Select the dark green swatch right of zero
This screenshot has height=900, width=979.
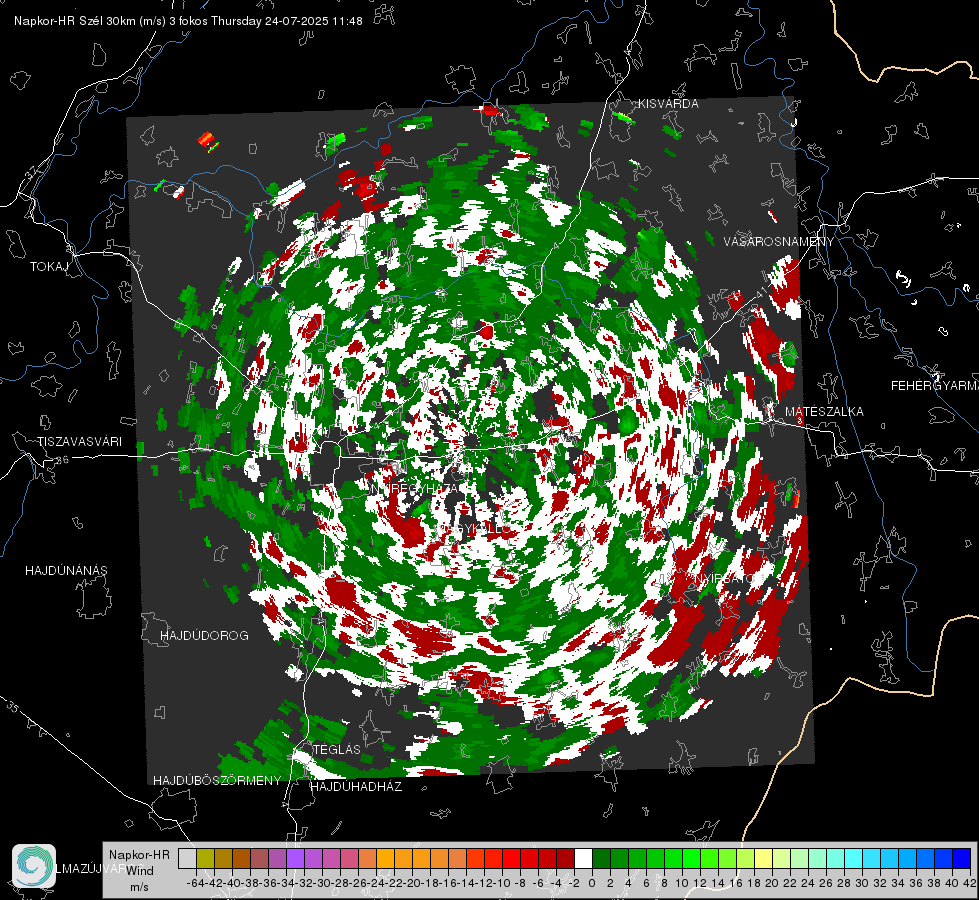pos(601,858)
